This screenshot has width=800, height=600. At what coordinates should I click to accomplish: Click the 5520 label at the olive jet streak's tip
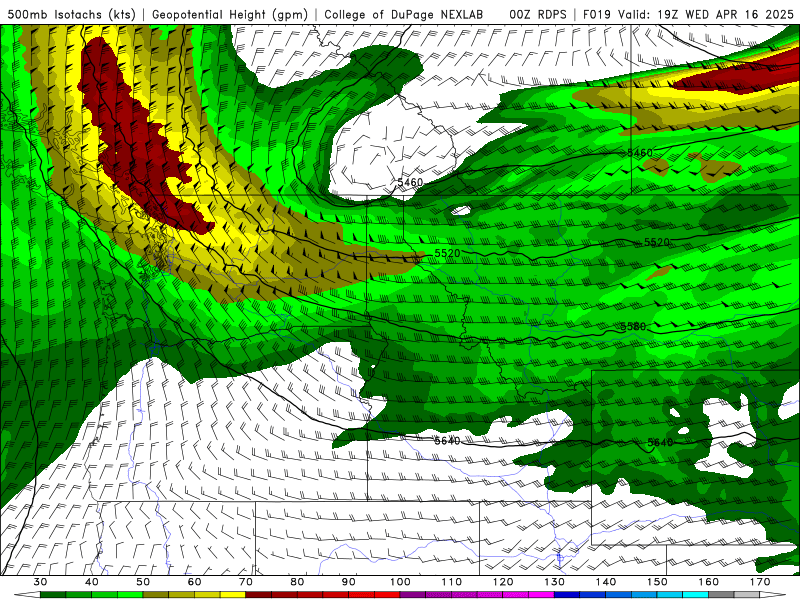(x=447, y=253)
